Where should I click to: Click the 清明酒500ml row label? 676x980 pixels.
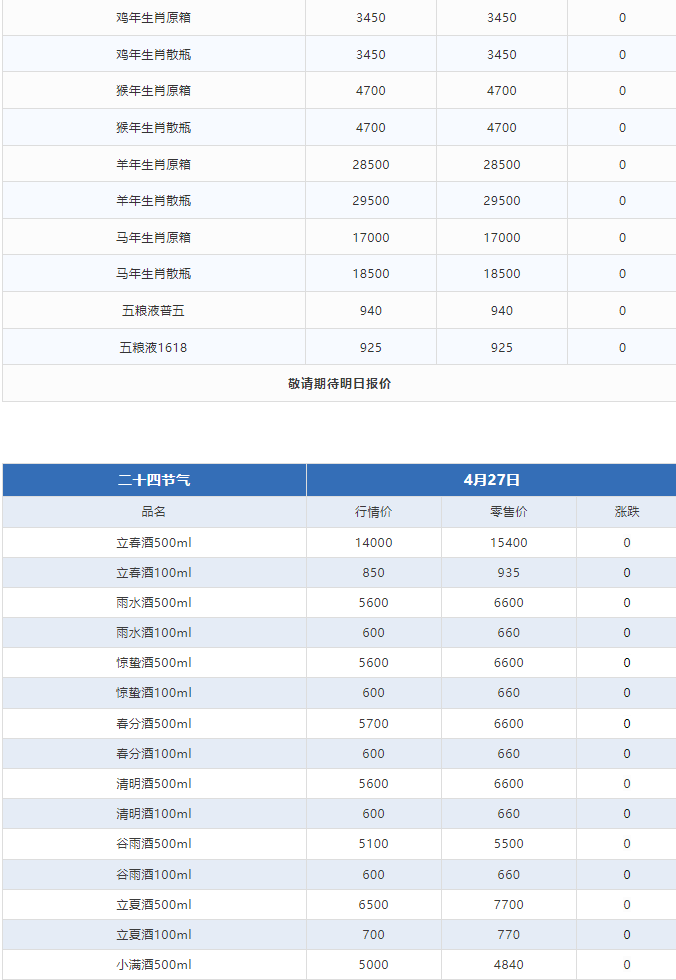[154, 784]
